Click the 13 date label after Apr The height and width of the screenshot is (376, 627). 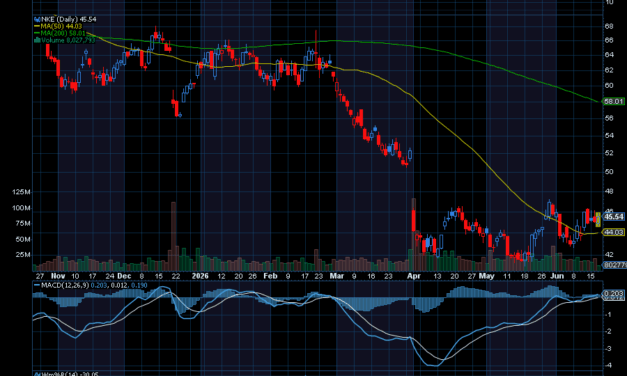coord(437,276)
